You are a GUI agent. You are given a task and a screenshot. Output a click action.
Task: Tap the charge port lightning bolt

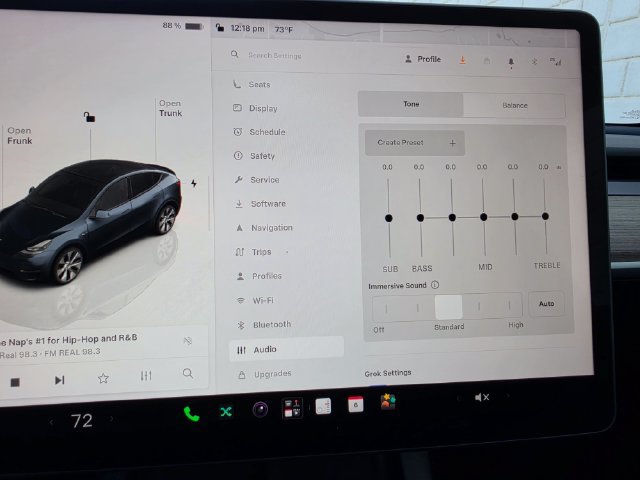coord(194,183)
